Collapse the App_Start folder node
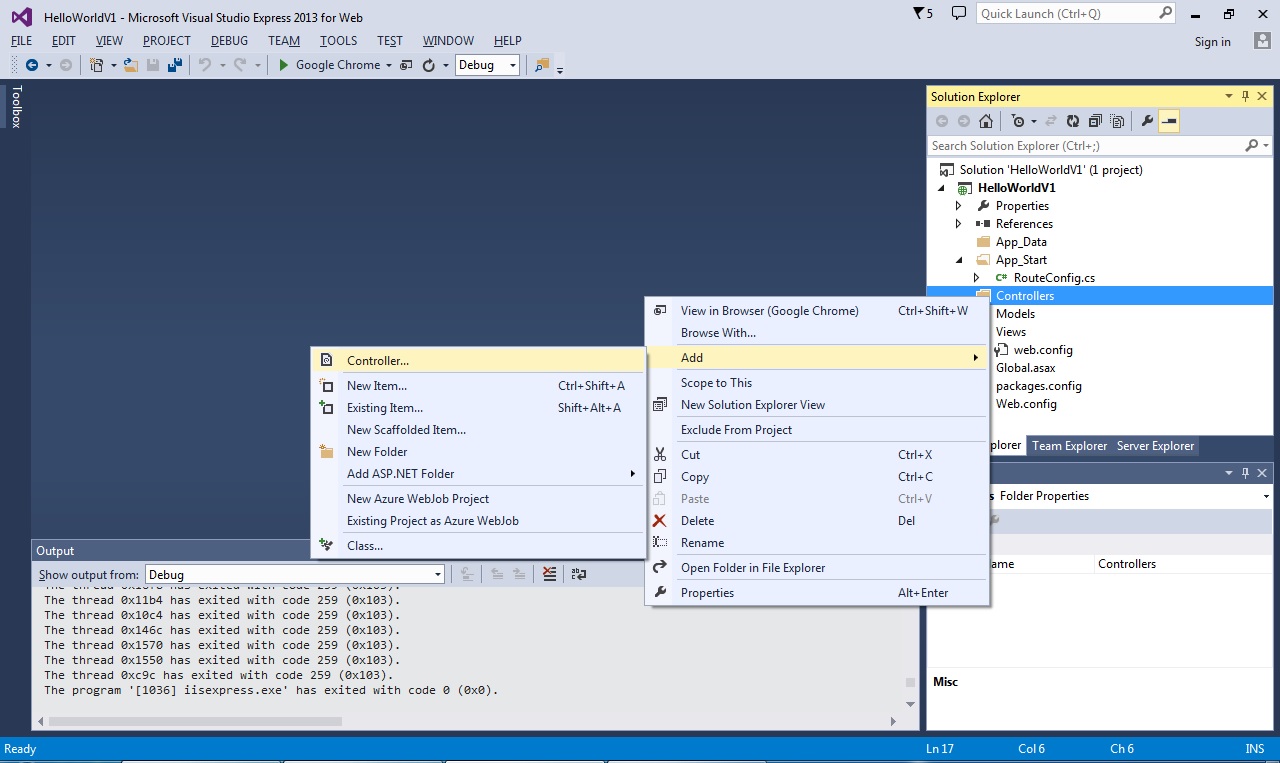The height and width of the screenshot is (763, 1280). [x=959, y=260]
